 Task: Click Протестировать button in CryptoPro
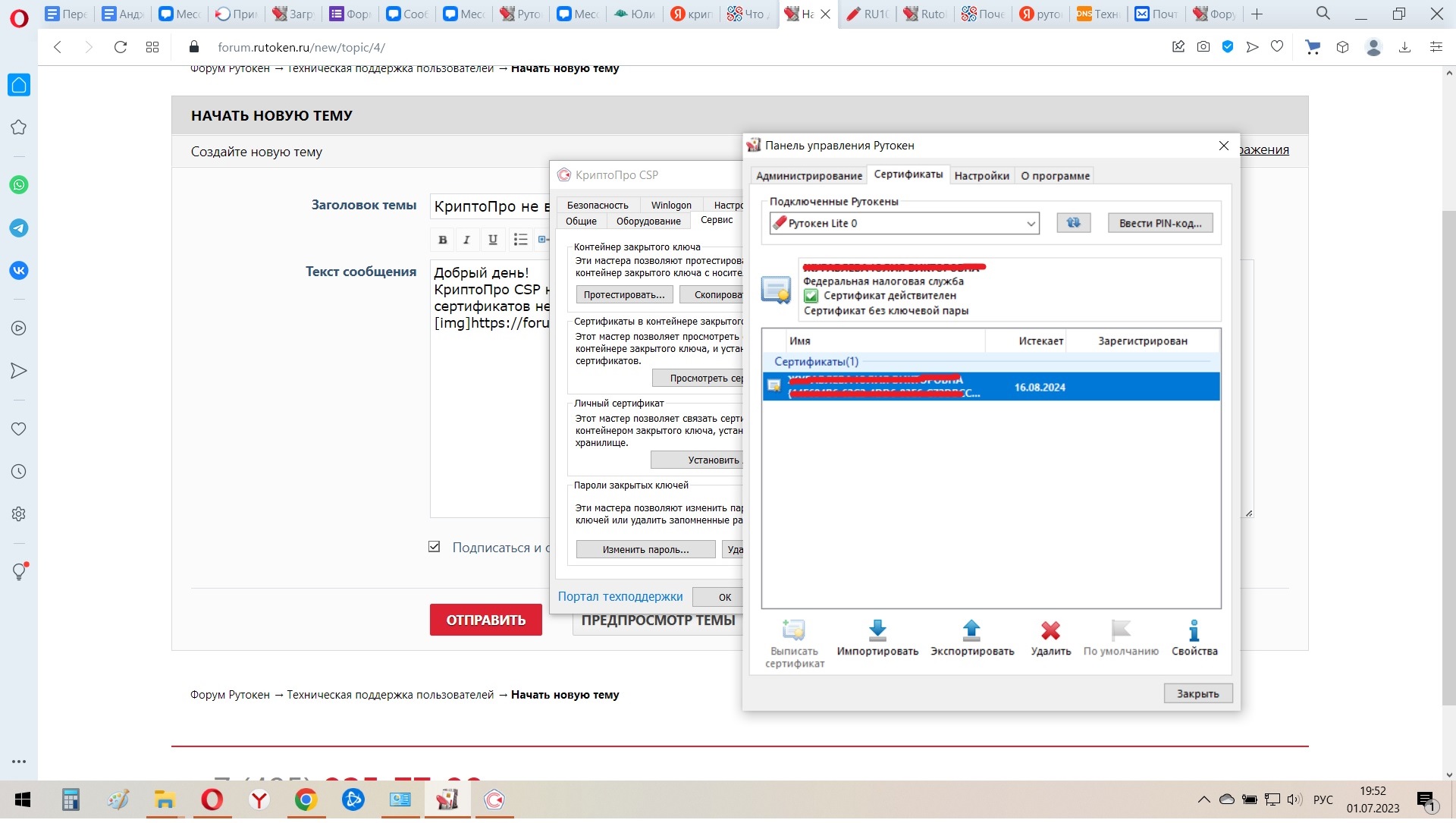[x=623, y=294]
